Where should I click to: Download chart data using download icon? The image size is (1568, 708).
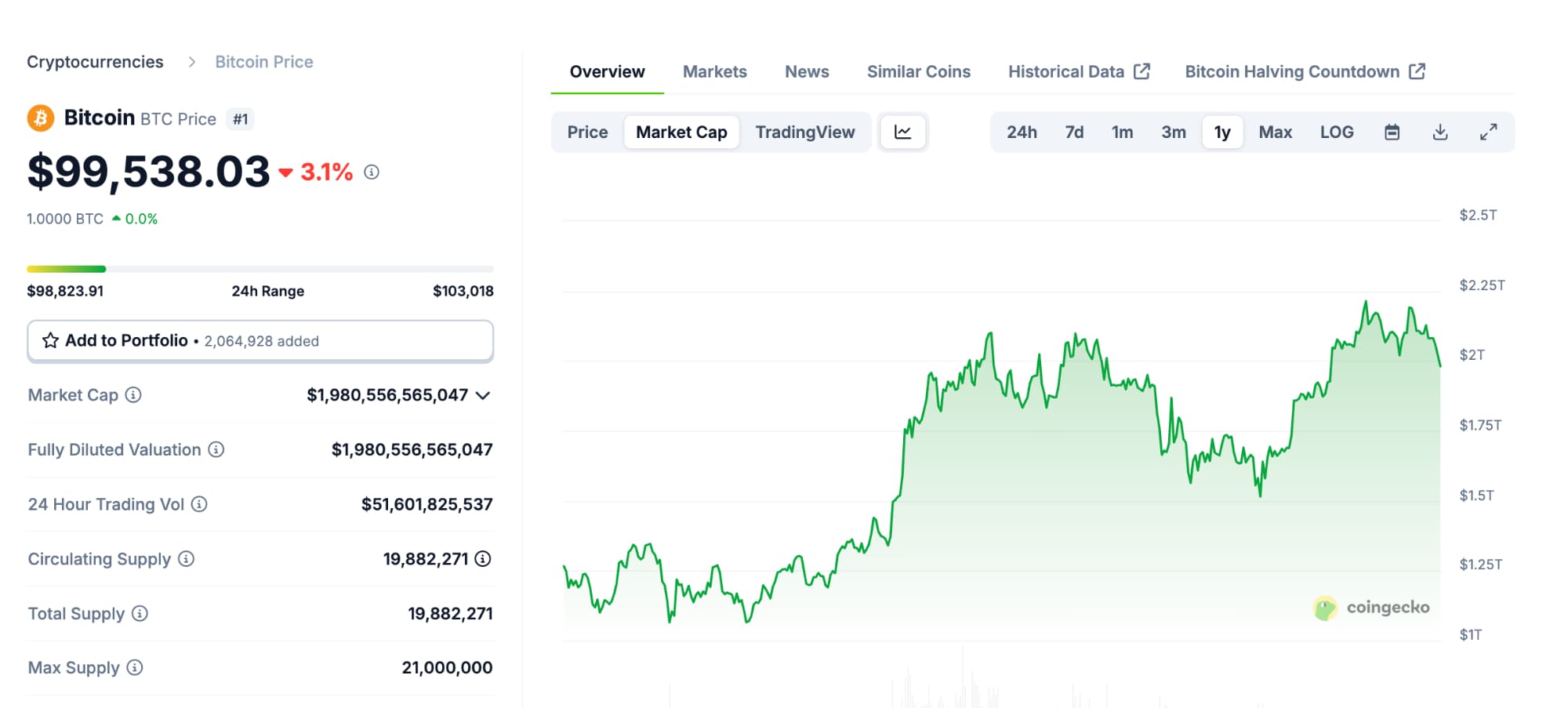(x=1440, y=132)
